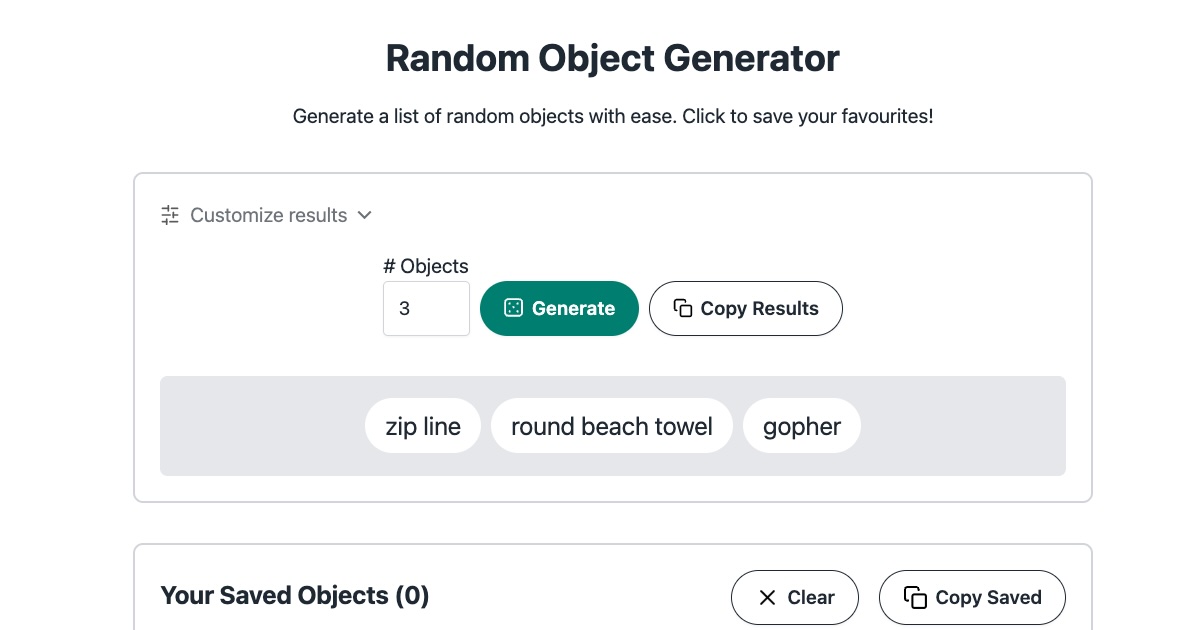Click the X icon in Clear button

(767, 597)
